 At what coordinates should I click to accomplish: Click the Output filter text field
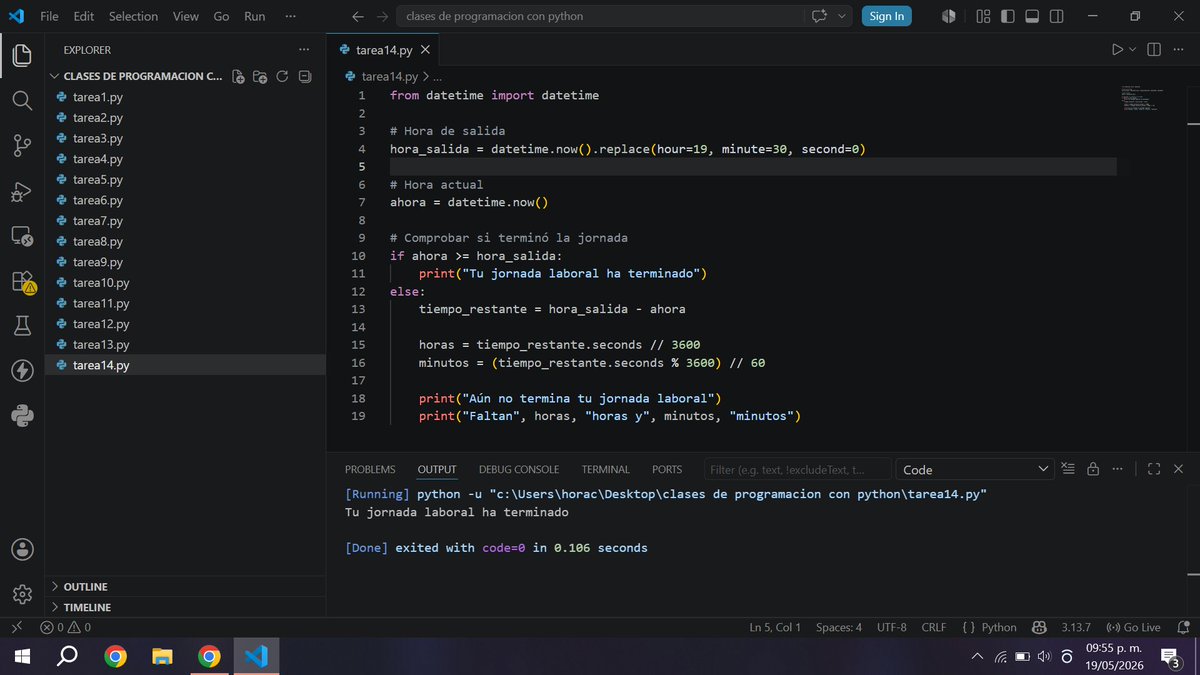point(797,469)
